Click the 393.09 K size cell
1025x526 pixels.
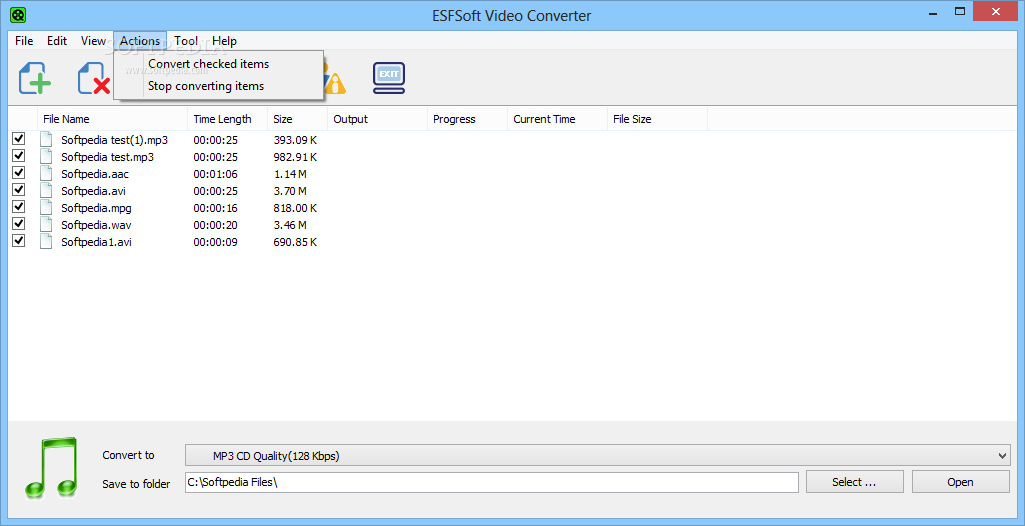click(295, 140)
